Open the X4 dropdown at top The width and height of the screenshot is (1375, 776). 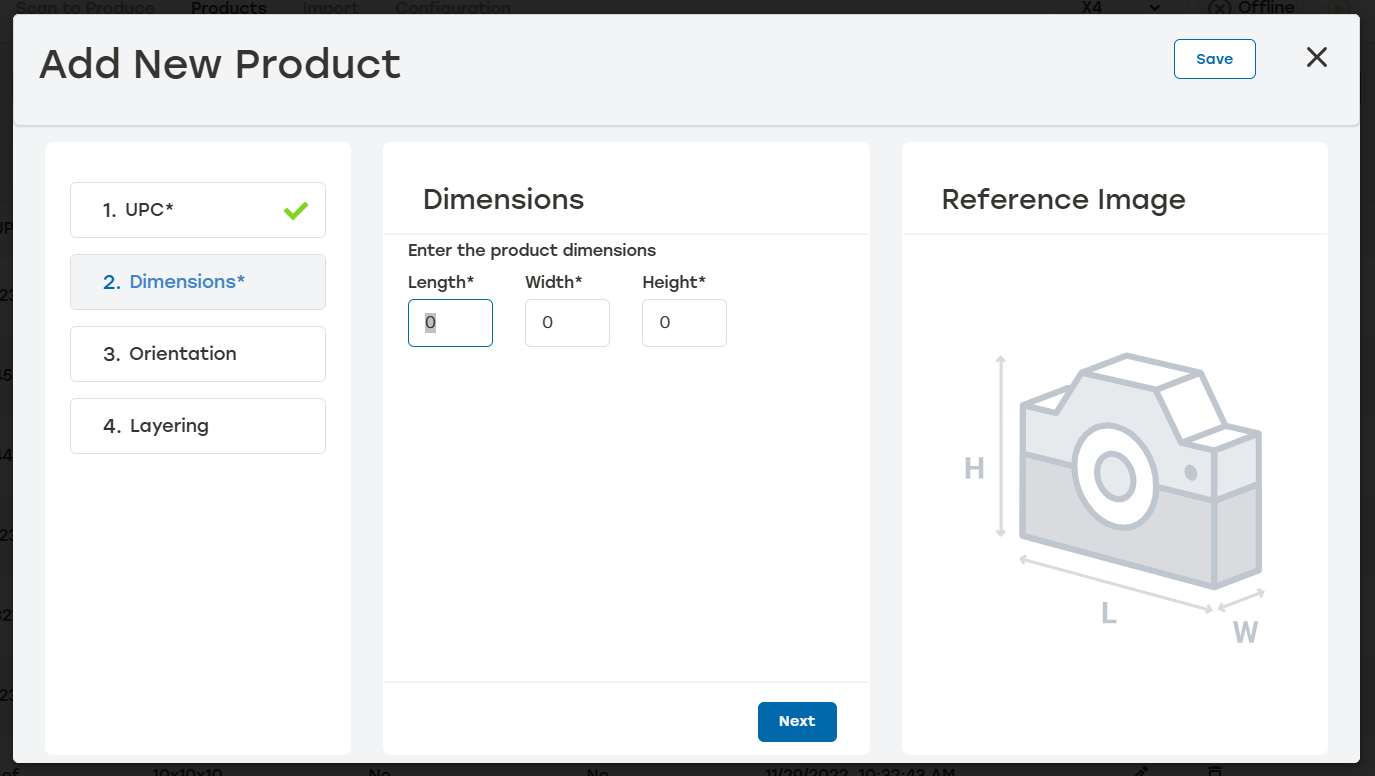(x=1110, y=8)
